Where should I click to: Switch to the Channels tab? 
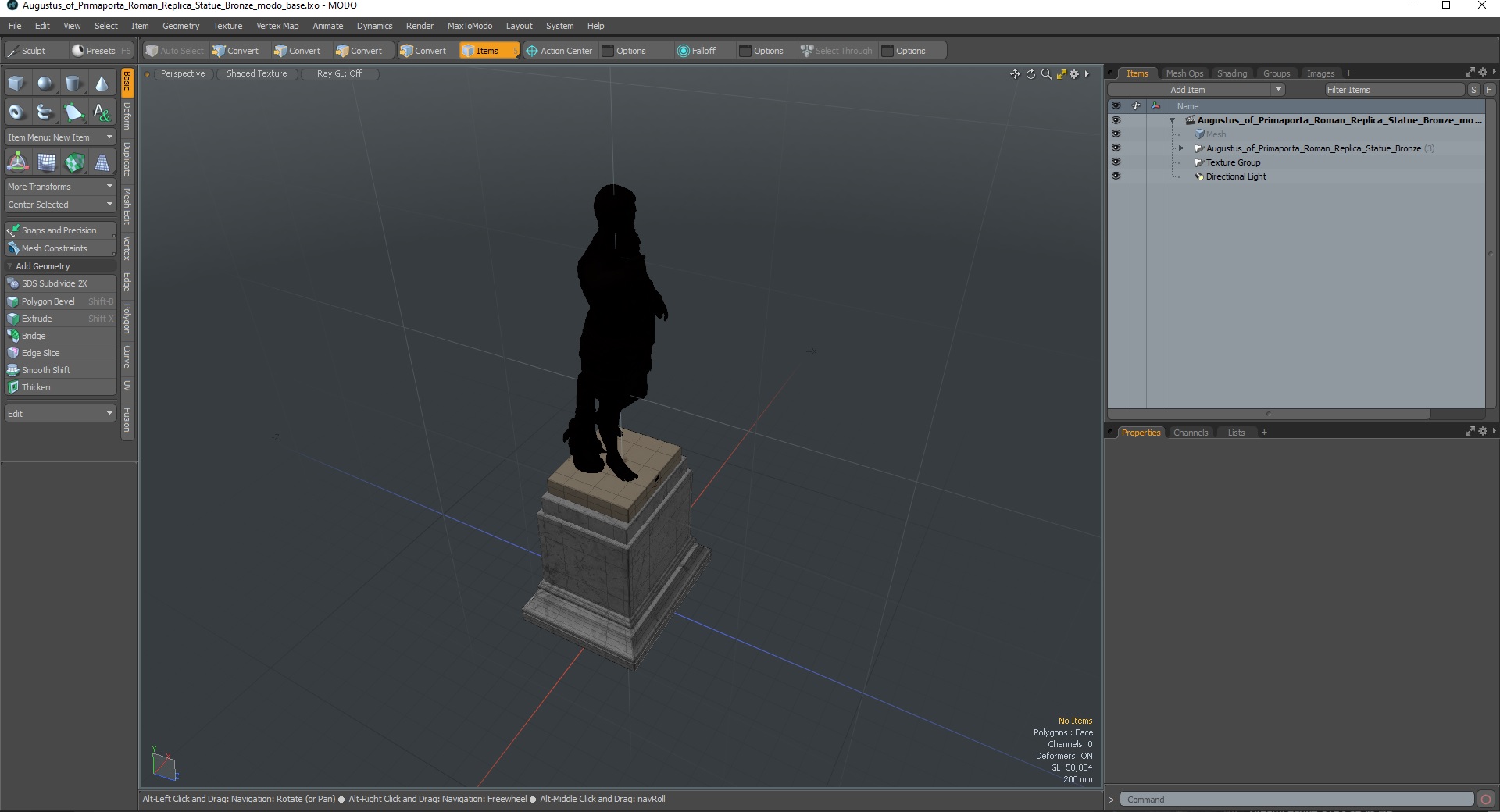pos(1190,433)
